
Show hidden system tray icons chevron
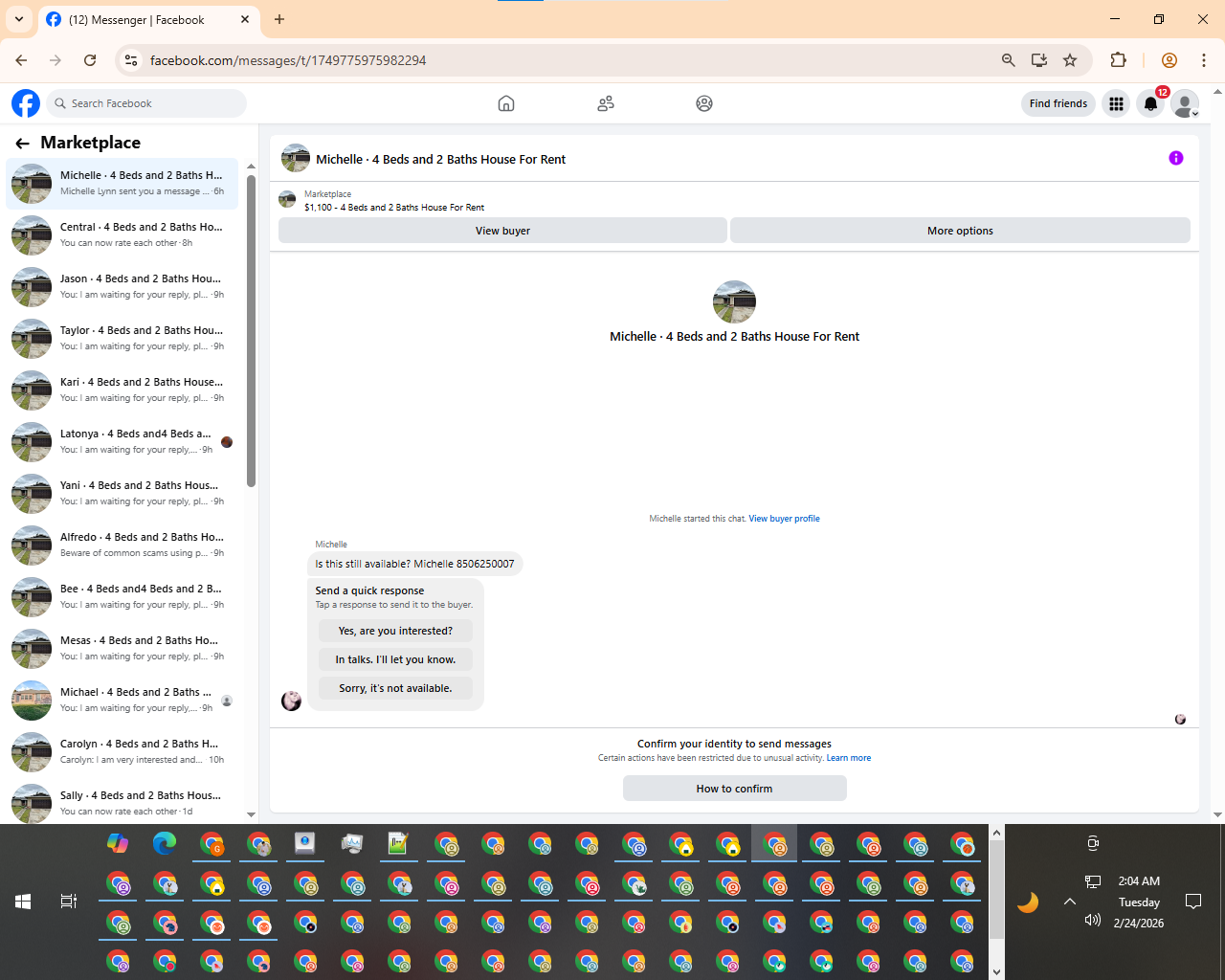(1070, 902)
